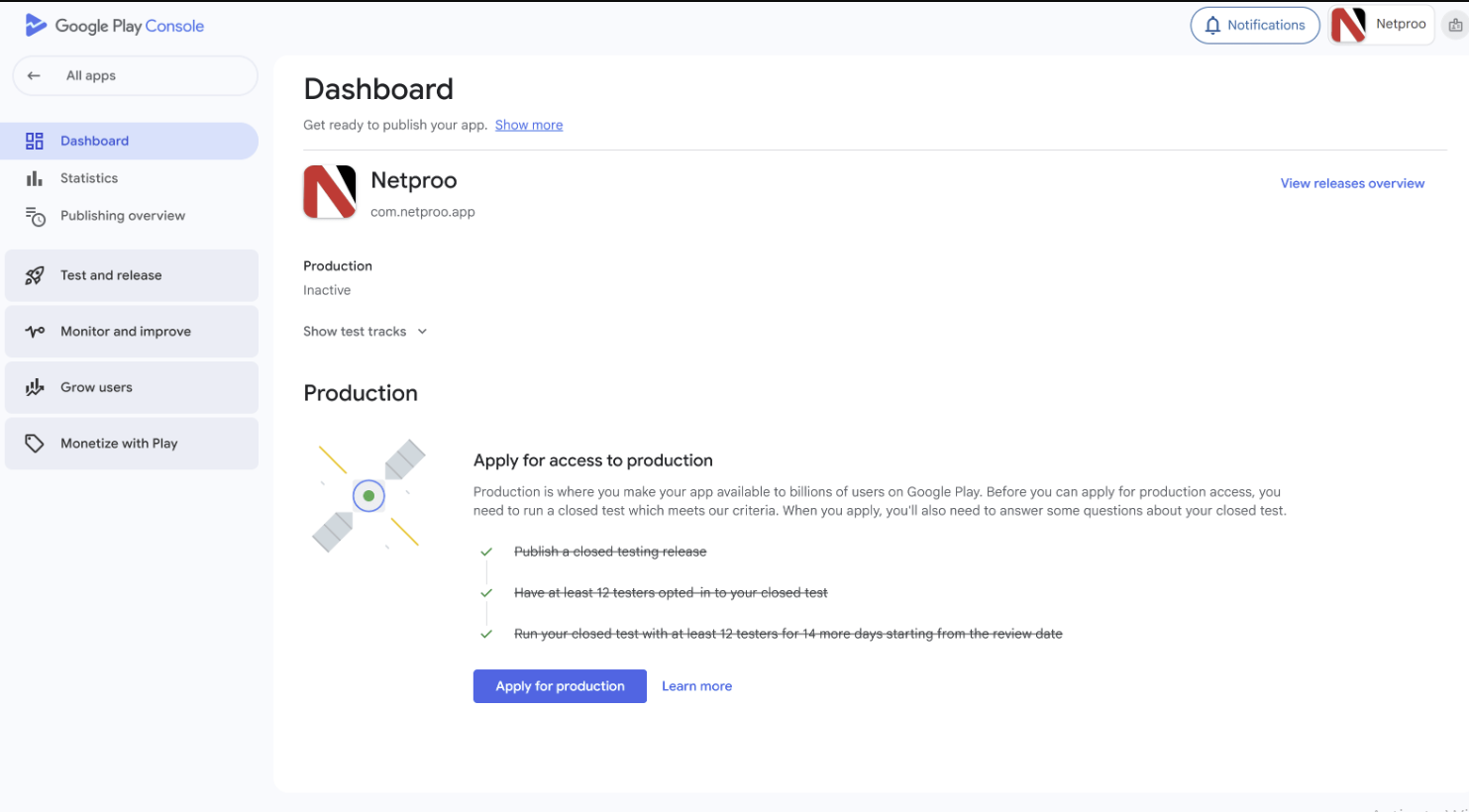Click the Monetize with Play tag icon

[35, 444]
